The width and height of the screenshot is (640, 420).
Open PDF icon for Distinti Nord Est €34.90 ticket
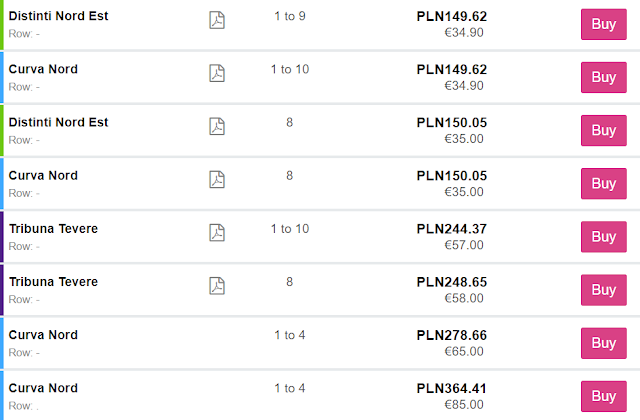pyautogui.click(x=217, y=20)
